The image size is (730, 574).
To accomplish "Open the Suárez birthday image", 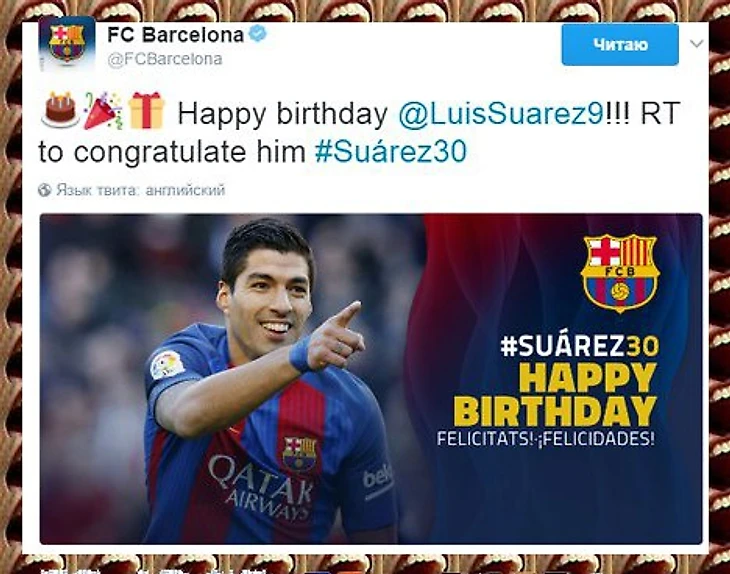I will 371,379.
